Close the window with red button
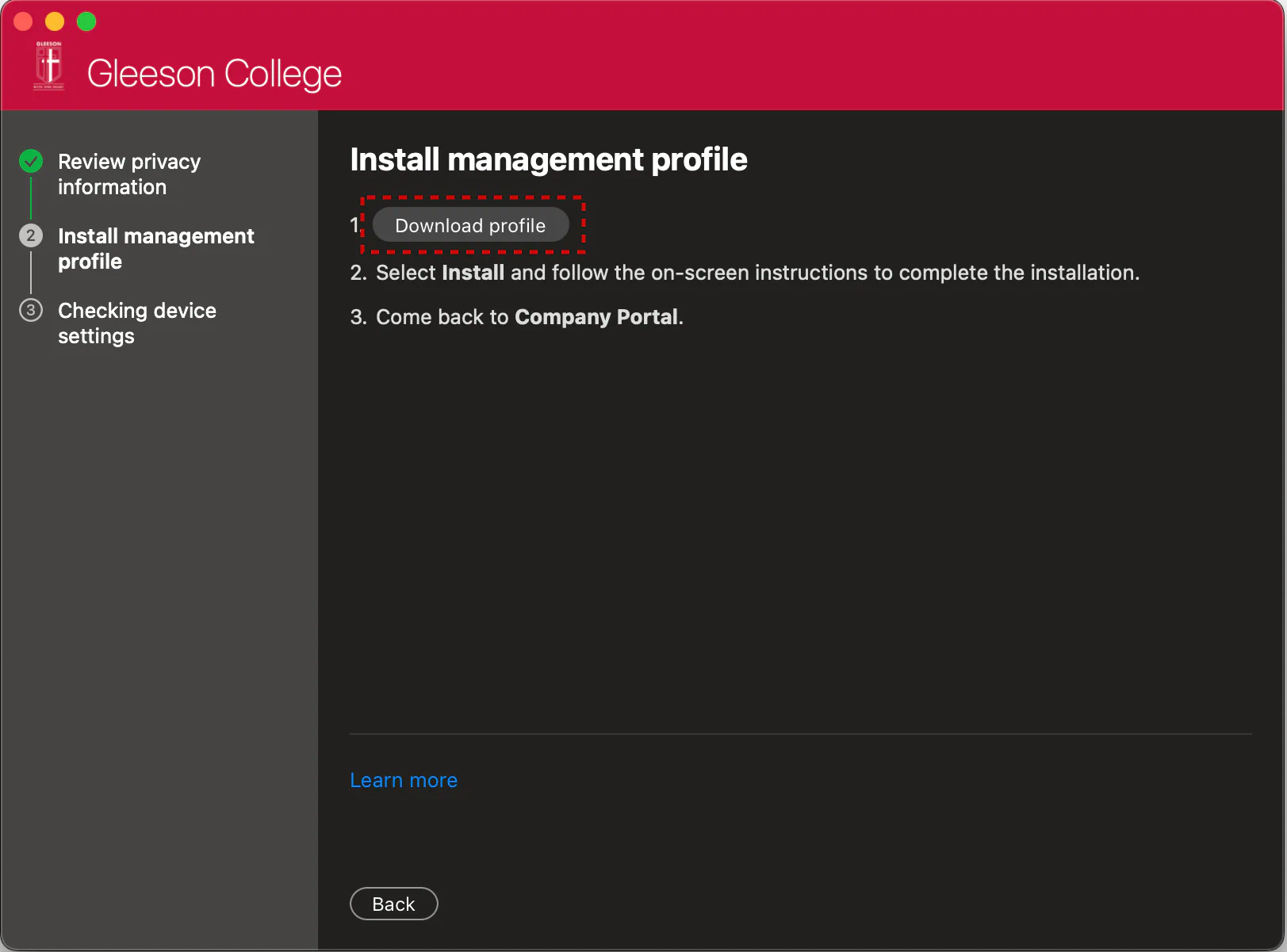1287x952 pixels. [x=23, y=21]
